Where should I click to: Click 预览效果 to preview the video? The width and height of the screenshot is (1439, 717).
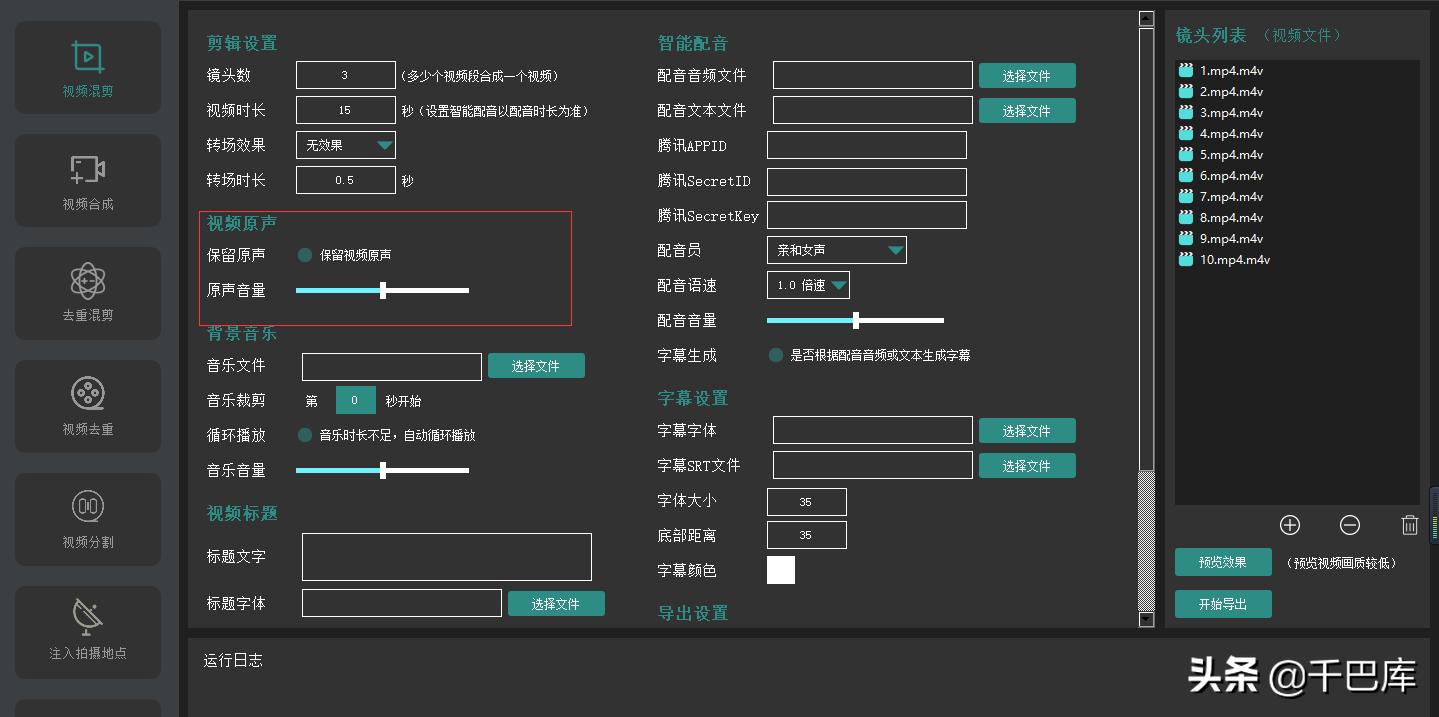(x=1222, y=562)
